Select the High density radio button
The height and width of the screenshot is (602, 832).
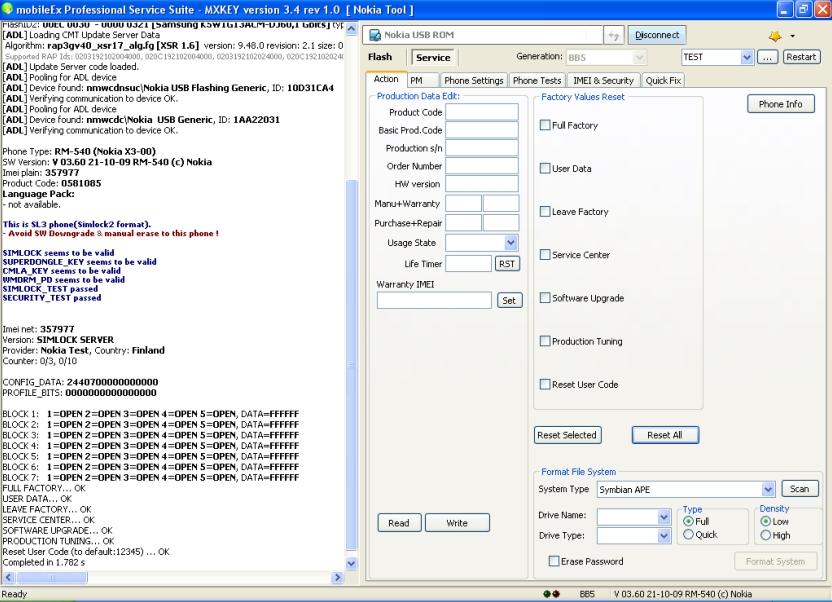765,535
